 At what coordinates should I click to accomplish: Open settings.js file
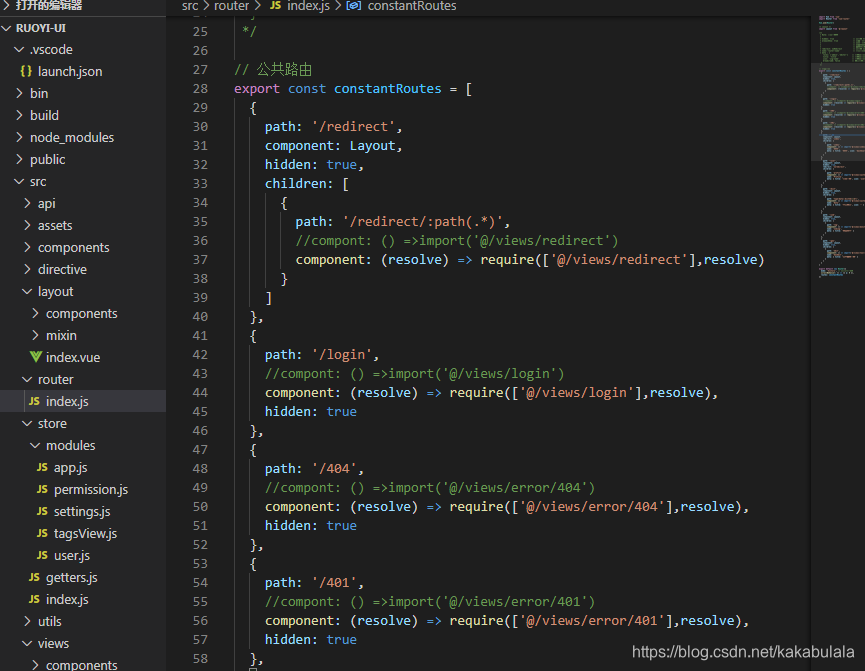pyautogui.click(x=82, y=512)
